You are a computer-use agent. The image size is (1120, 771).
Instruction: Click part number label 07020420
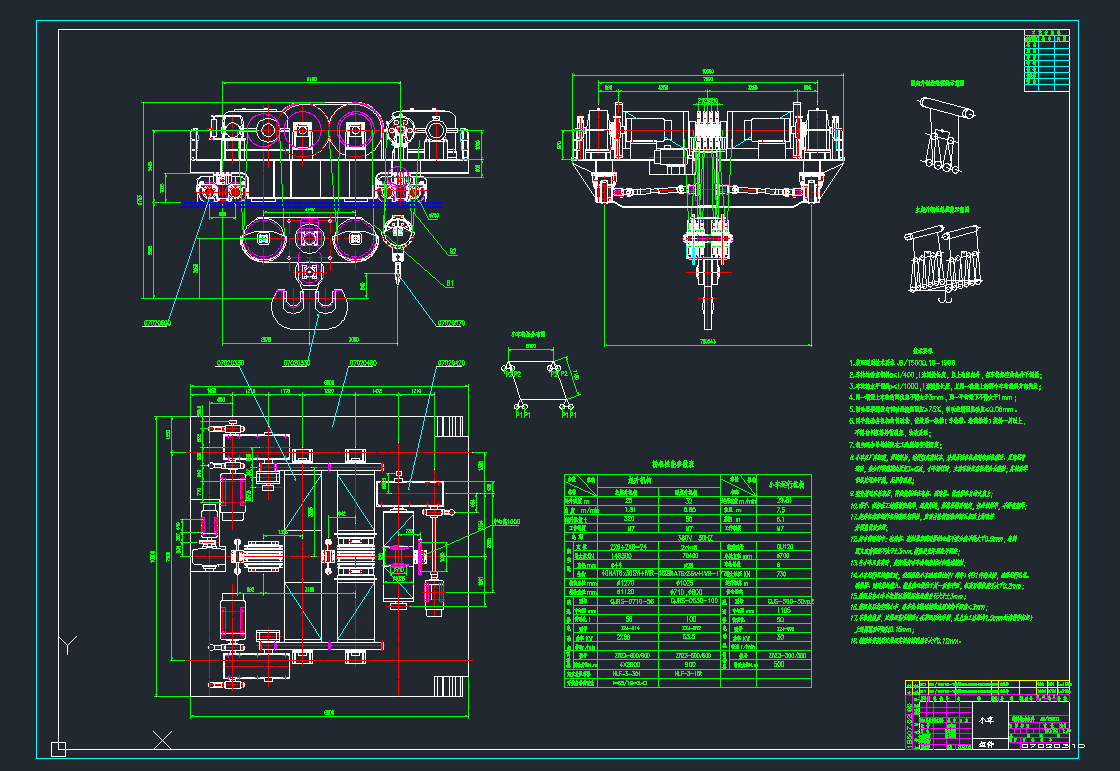(452, 361)
